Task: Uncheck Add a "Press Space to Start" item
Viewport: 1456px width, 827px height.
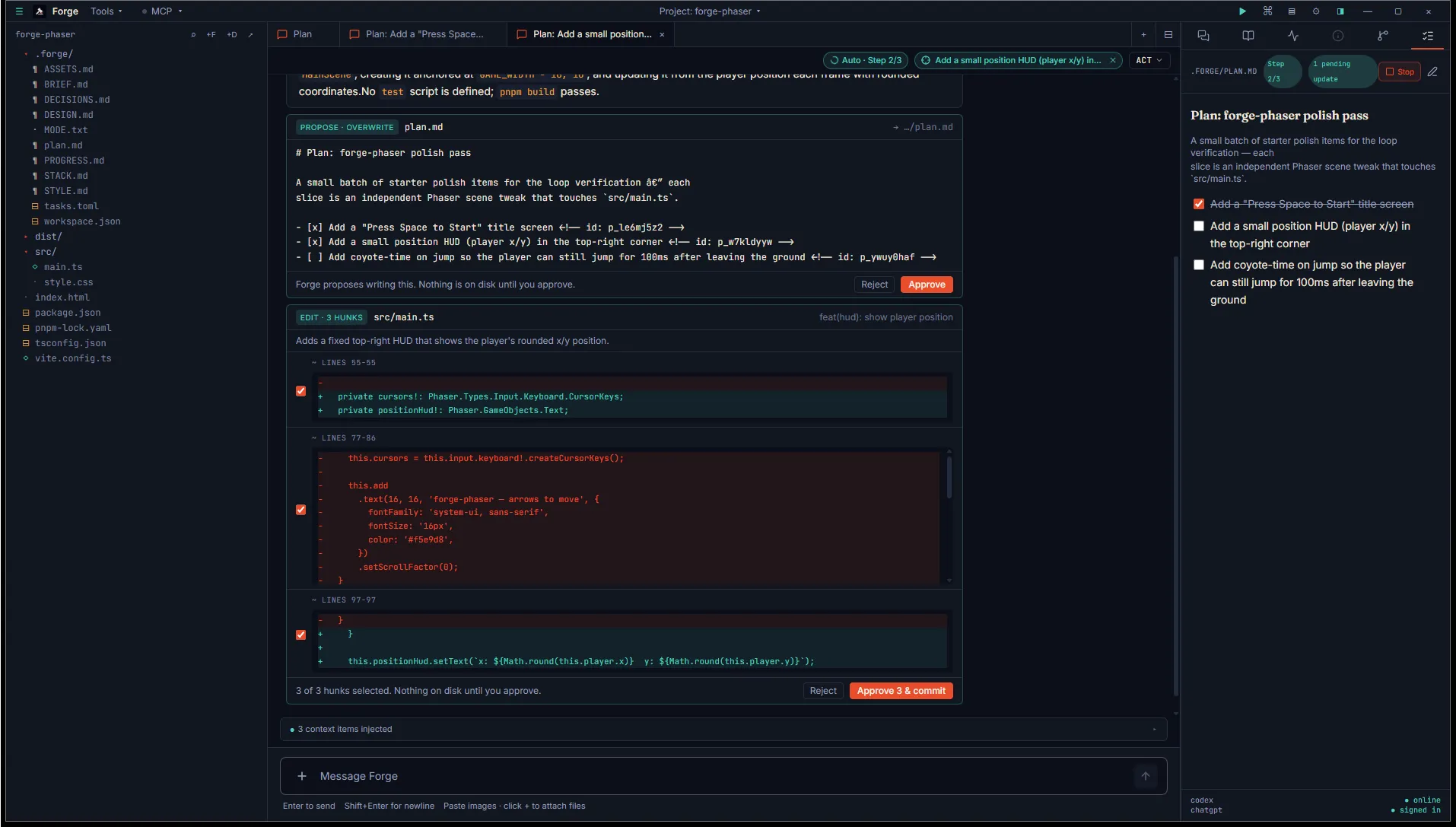Action: tap(1199, 204)
